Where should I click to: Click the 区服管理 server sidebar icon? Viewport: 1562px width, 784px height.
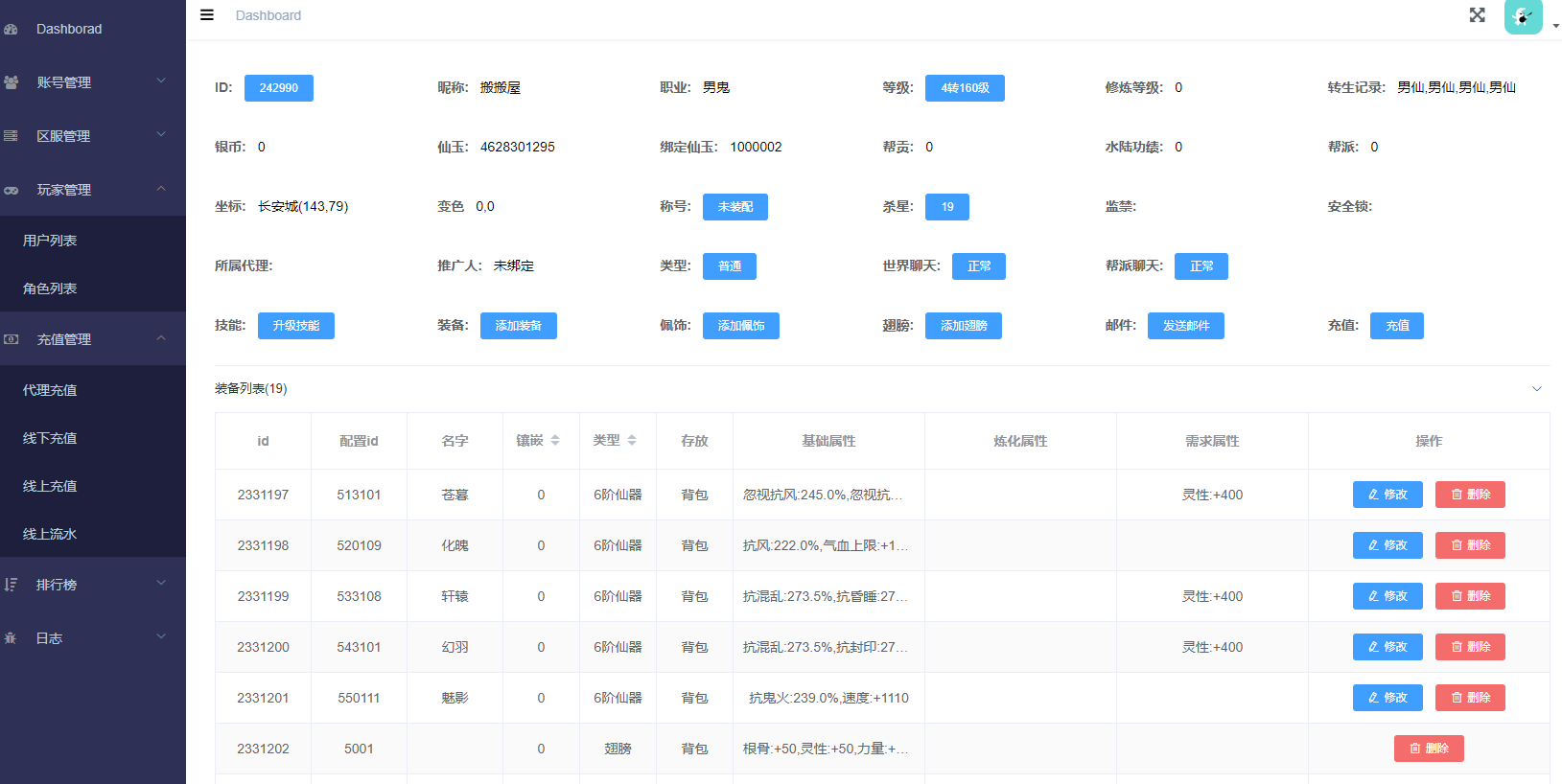pos(12,136)
